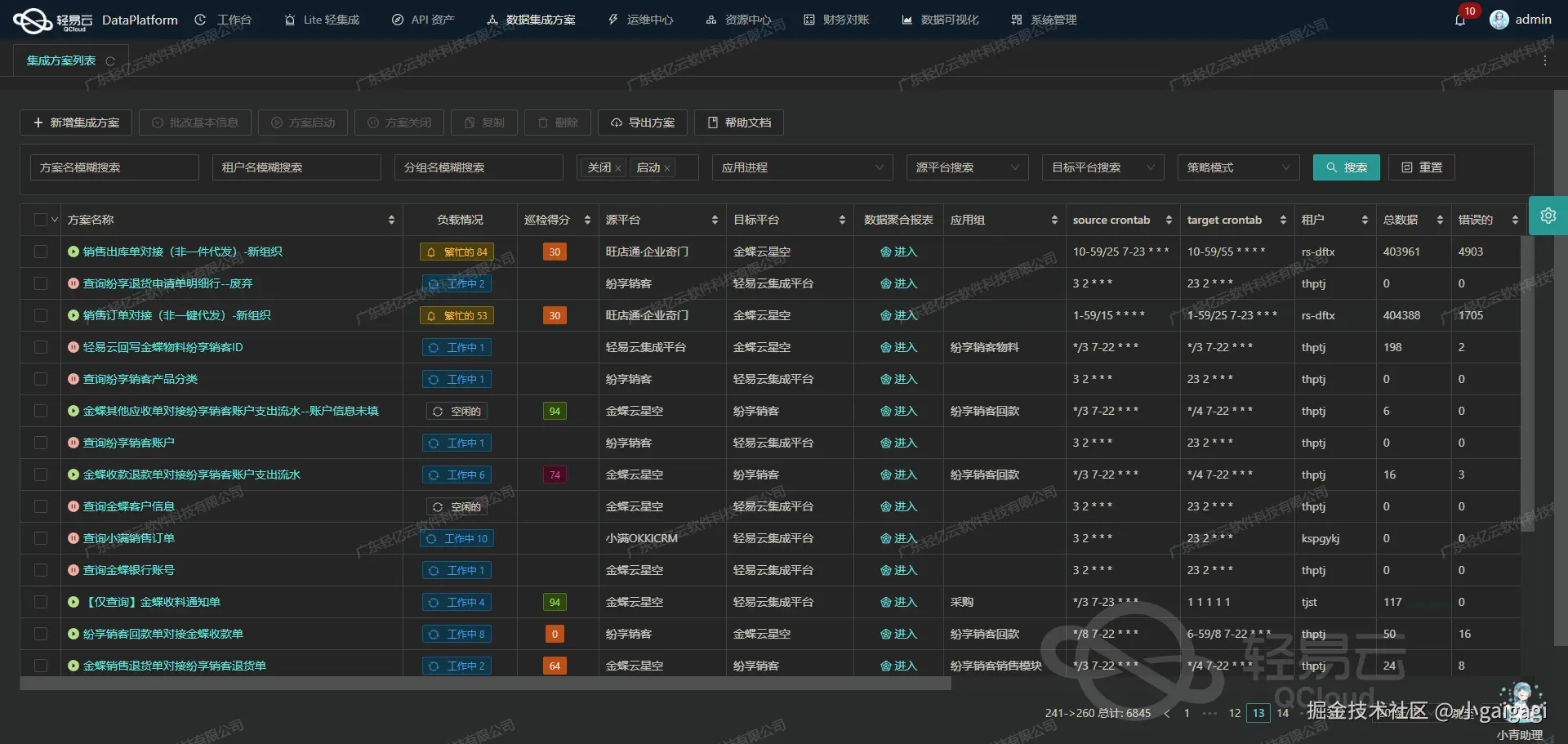The width and height of the screenshot is (1568, 744).
Task: Click the 进入 link in the first row
Action: pyautogui.click(x=899, y=252)
